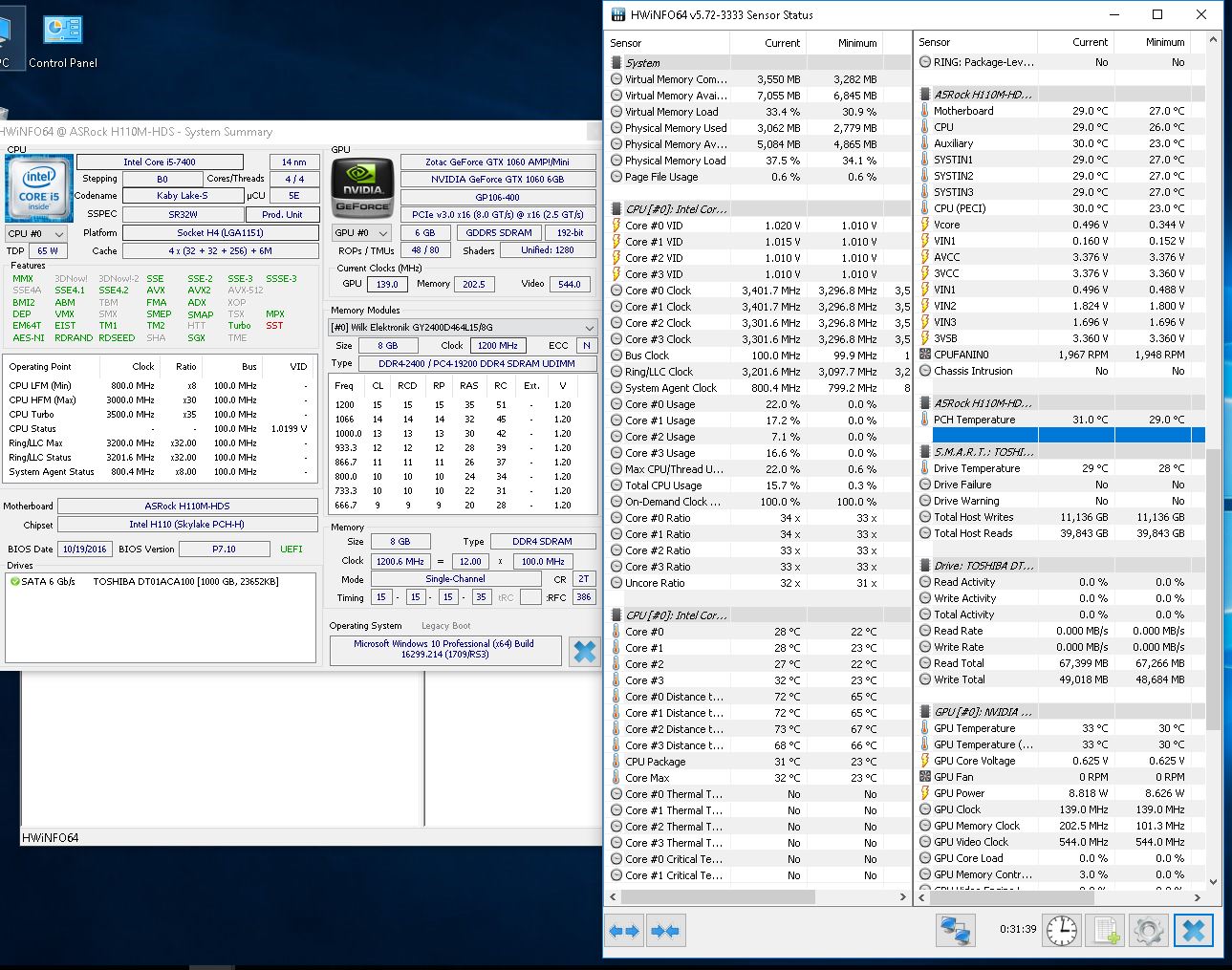
Task: Open sensor settings gear icon
Action: (x=1148, y=930)
